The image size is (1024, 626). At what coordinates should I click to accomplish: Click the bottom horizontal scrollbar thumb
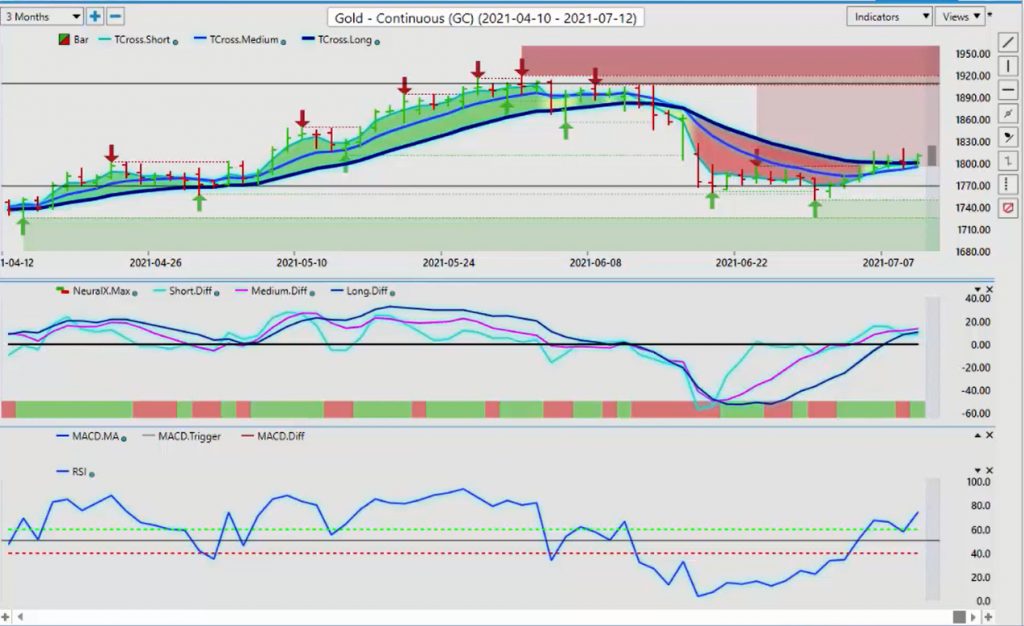959,616
